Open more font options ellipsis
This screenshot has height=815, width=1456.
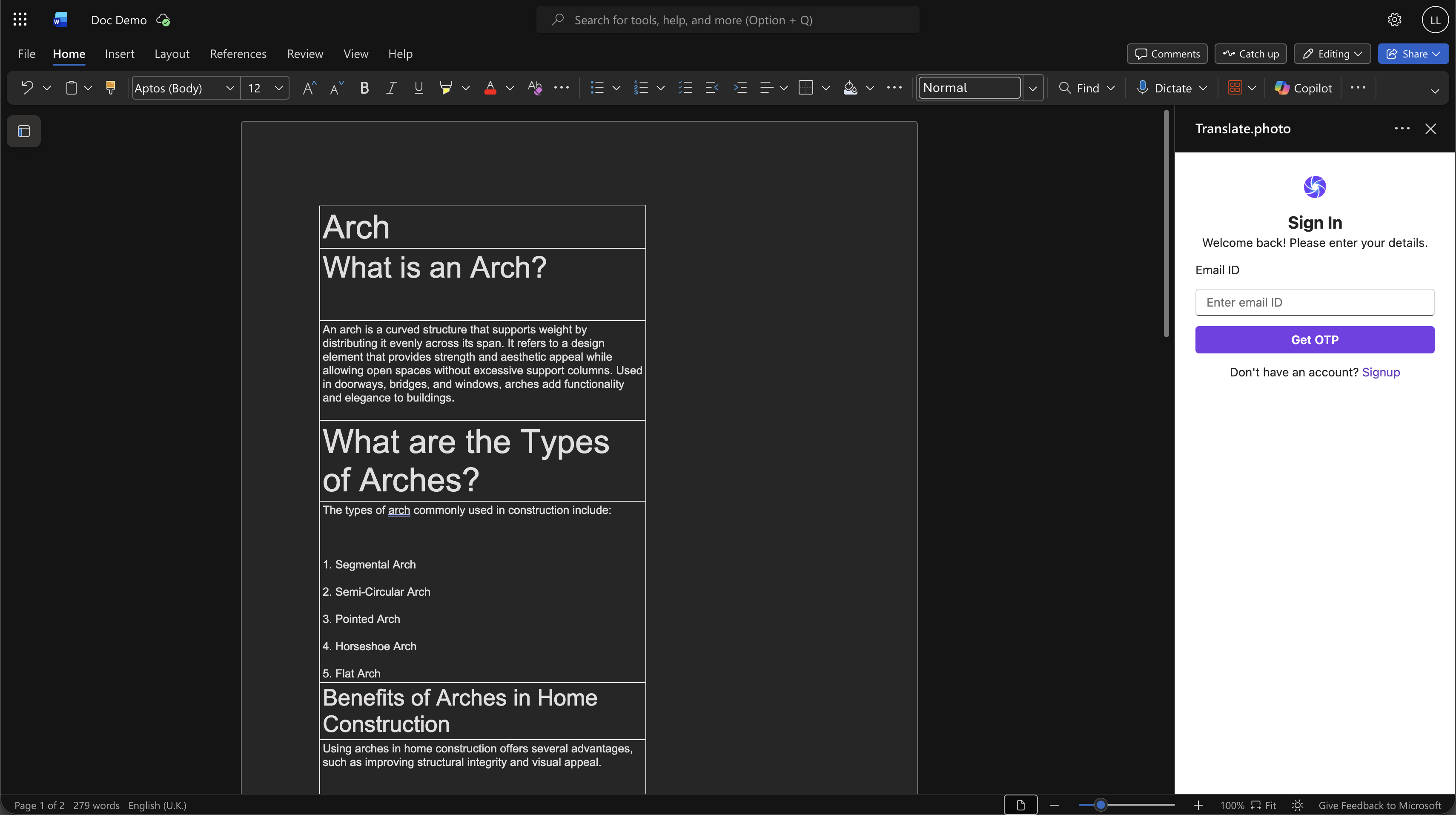pos(561,88)
